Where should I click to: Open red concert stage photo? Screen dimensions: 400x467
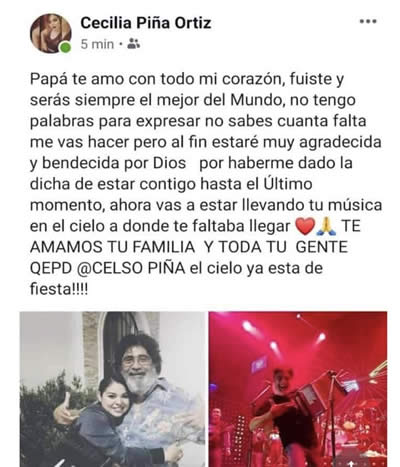tap(298, 389)
